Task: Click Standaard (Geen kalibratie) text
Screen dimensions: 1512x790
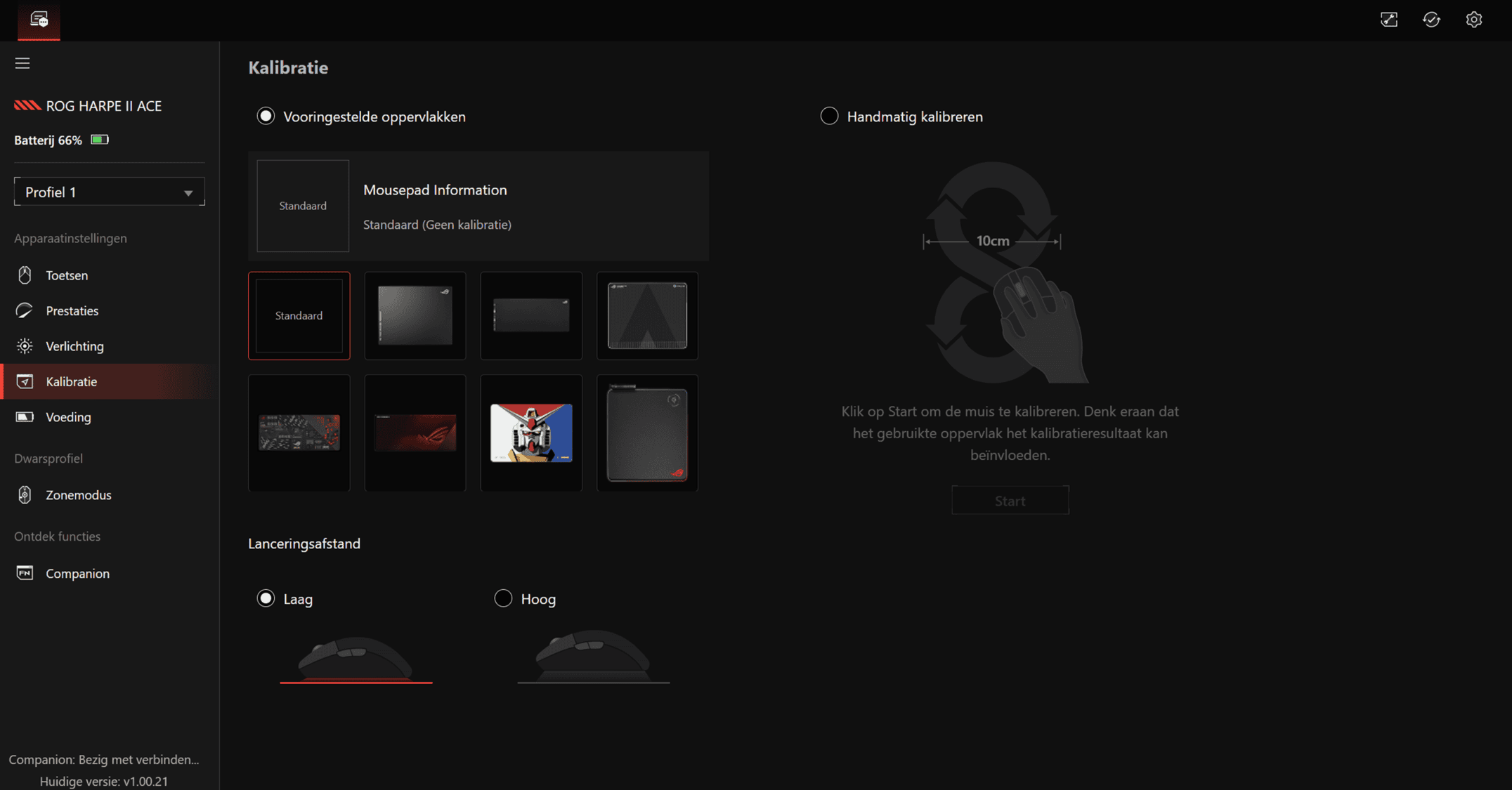Action: point(437,225)
